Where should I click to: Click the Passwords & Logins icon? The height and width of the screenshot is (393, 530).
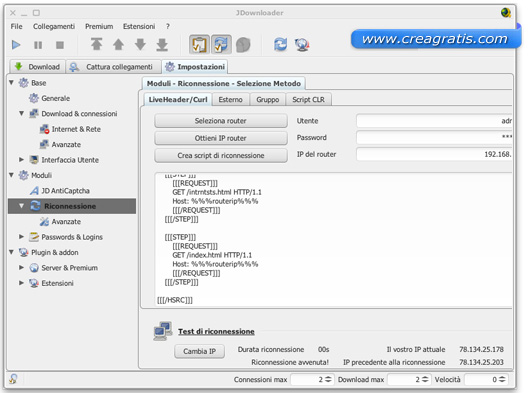(34, 237)
